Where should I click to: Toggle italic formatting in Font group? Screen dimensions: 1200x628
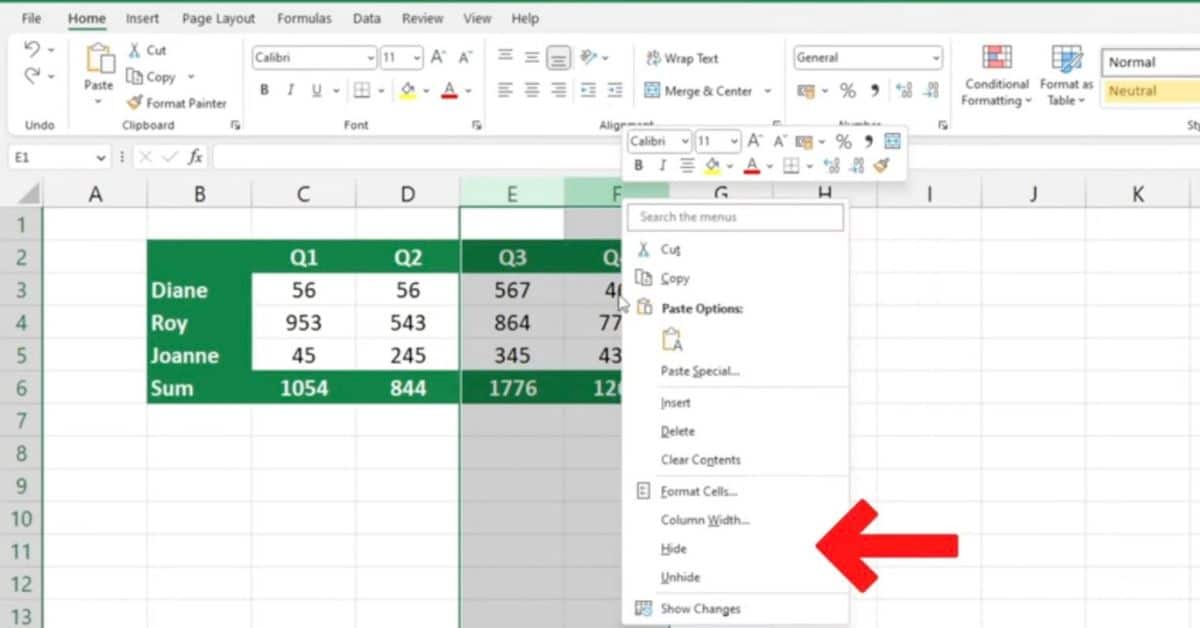288,90
